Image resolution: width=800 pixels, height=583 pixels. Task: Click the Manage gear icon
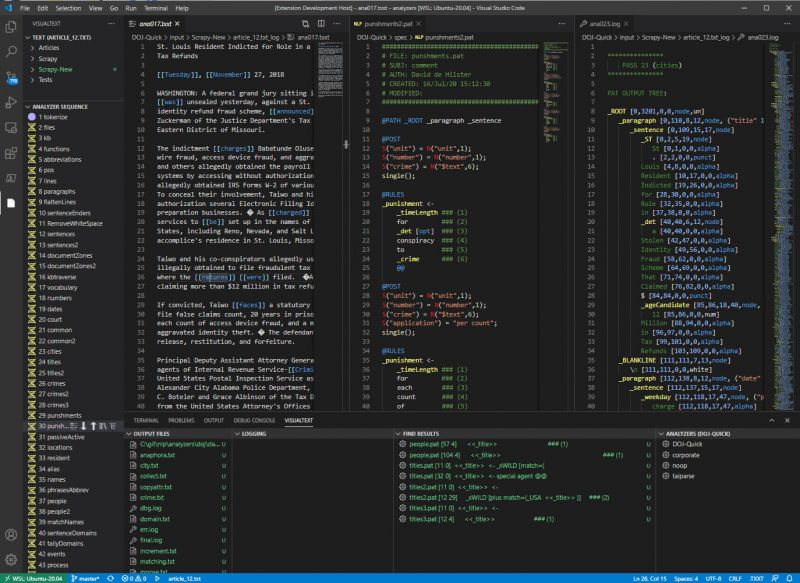point(12,558)
